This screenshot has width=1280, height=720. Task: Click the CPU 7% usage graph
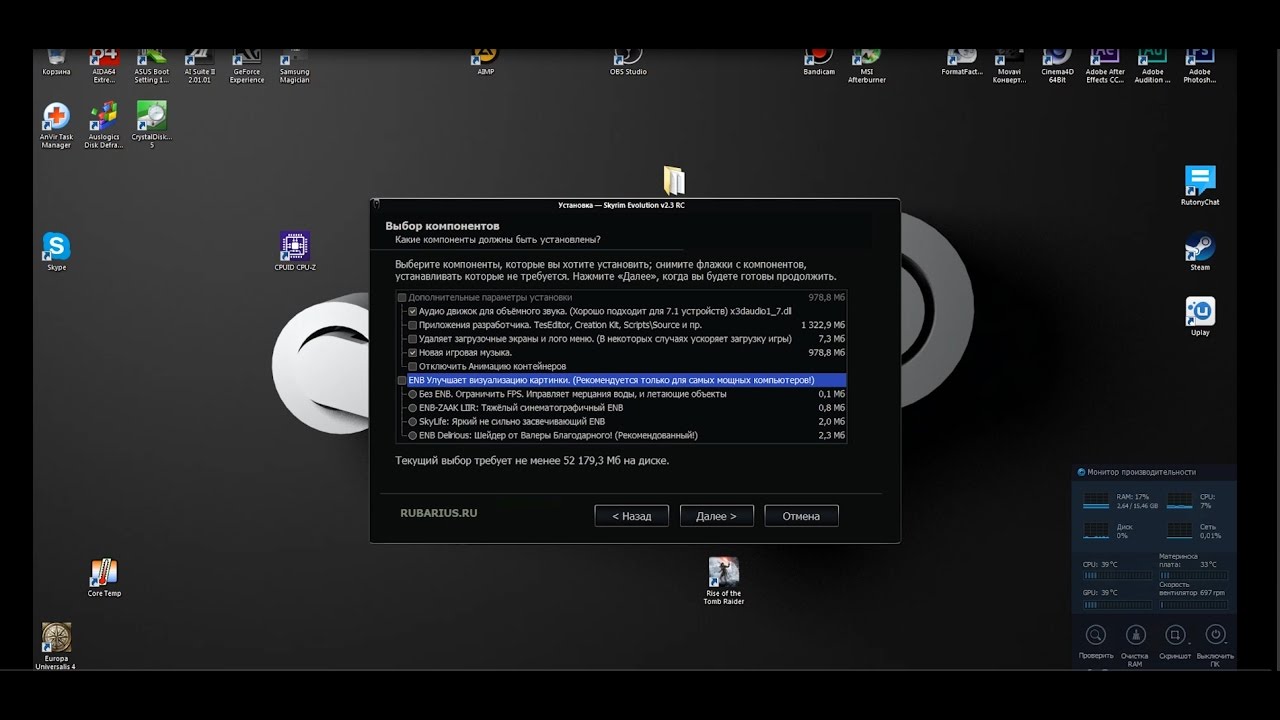tap(1179, 499)
